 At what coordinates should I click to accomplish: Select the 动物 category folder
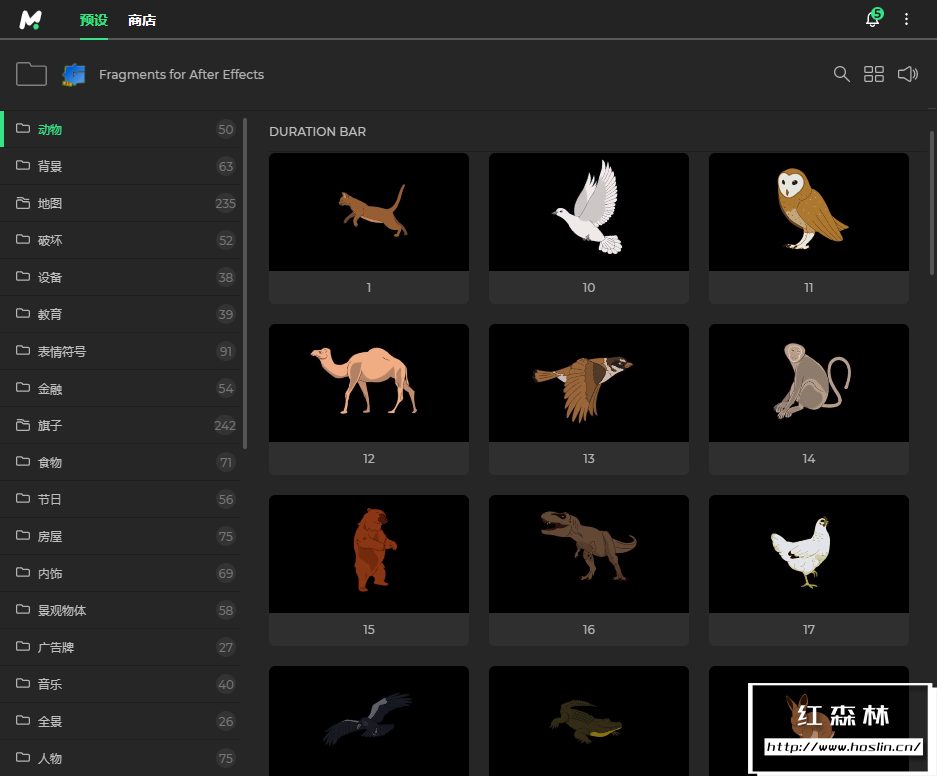pos(50,129)
